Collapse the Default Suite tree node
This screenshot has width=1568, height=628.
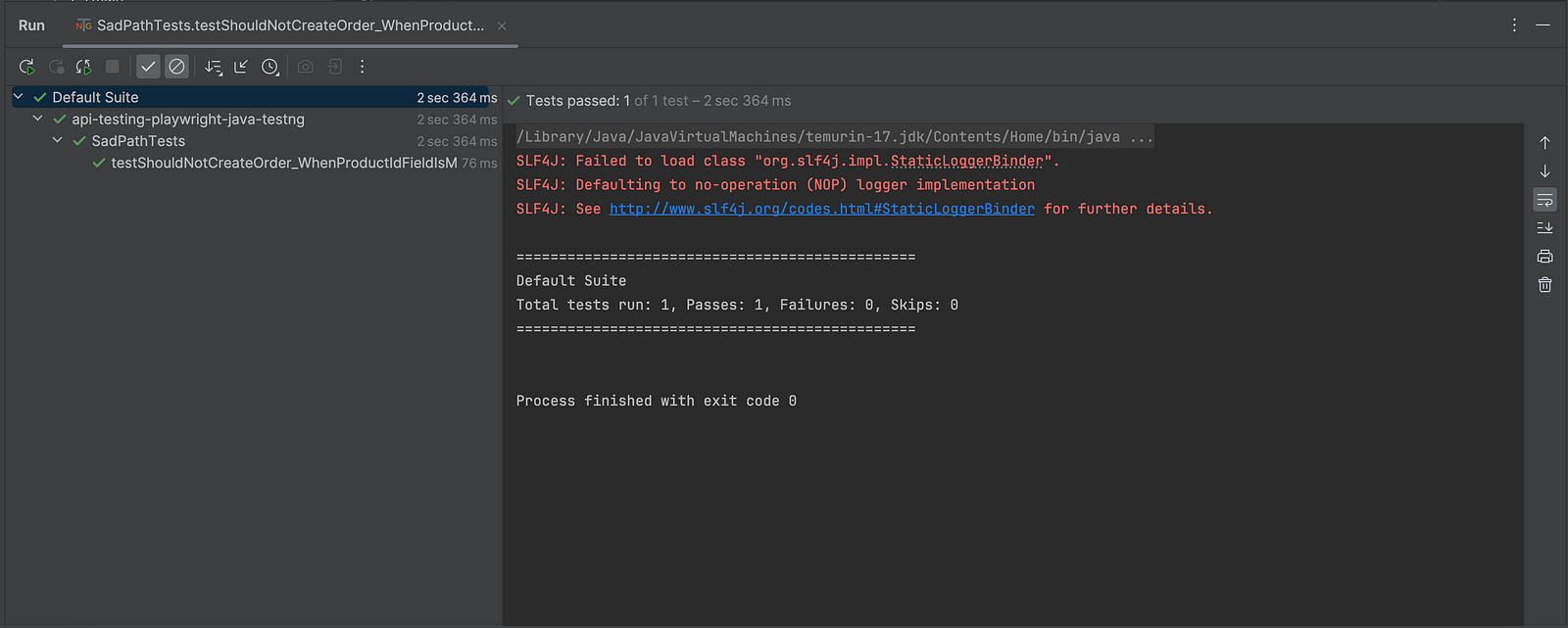pyautogui.click(x=18, y=97)
